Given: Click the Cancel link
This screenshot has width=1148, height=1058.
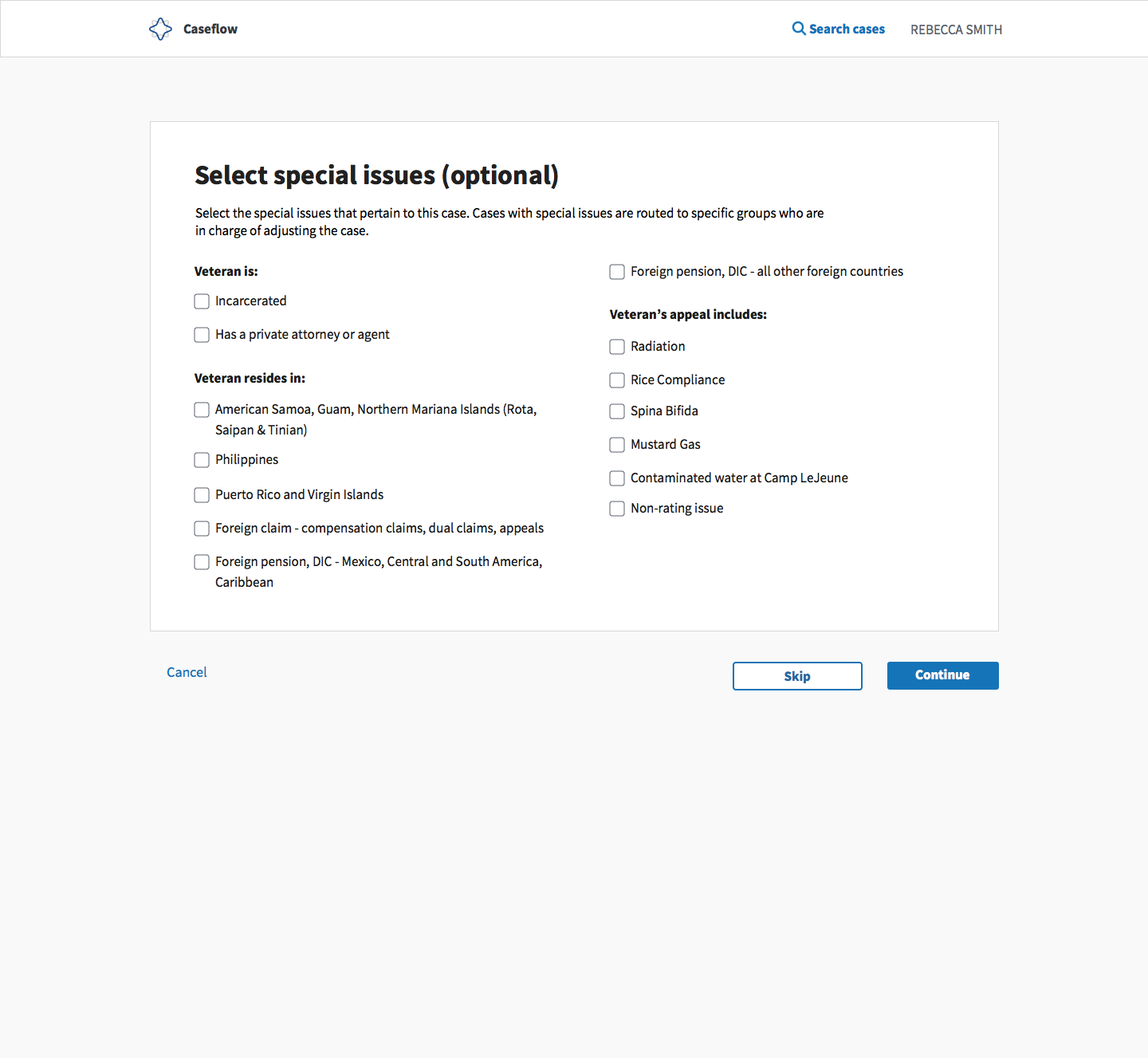Looking at the screenshot, I should 187,672.
